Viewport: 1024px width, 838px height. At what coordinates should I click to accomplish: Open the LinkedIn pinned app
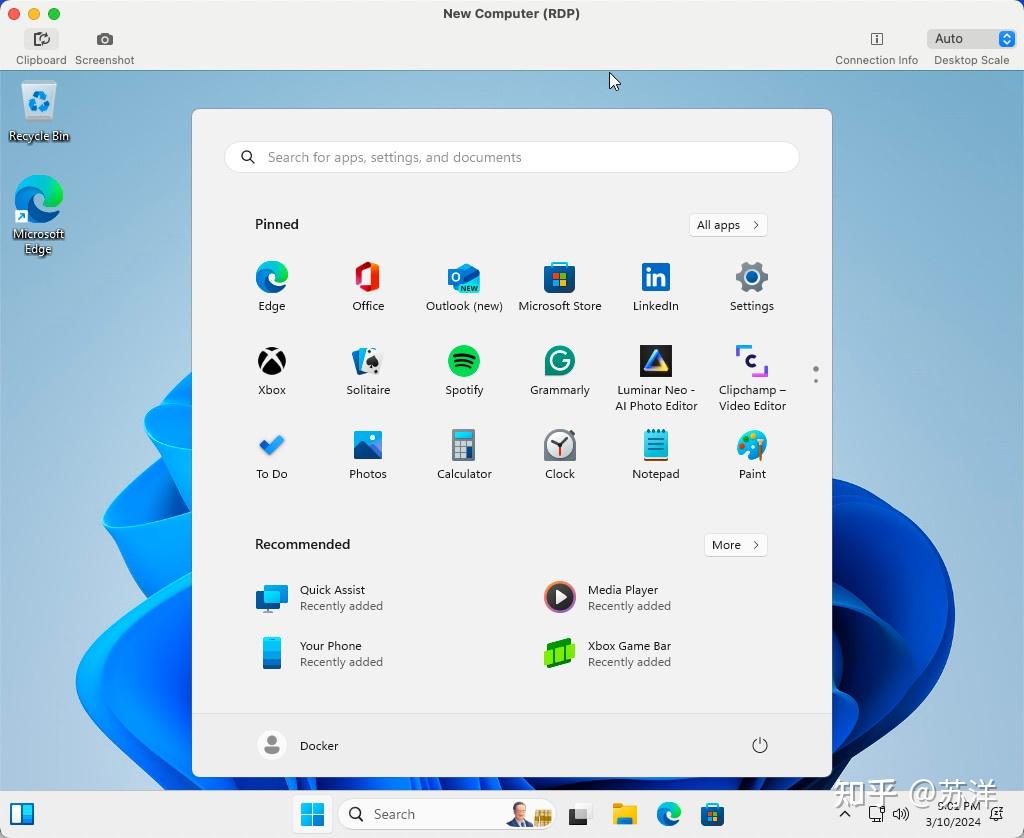click(x=656, y=287)
